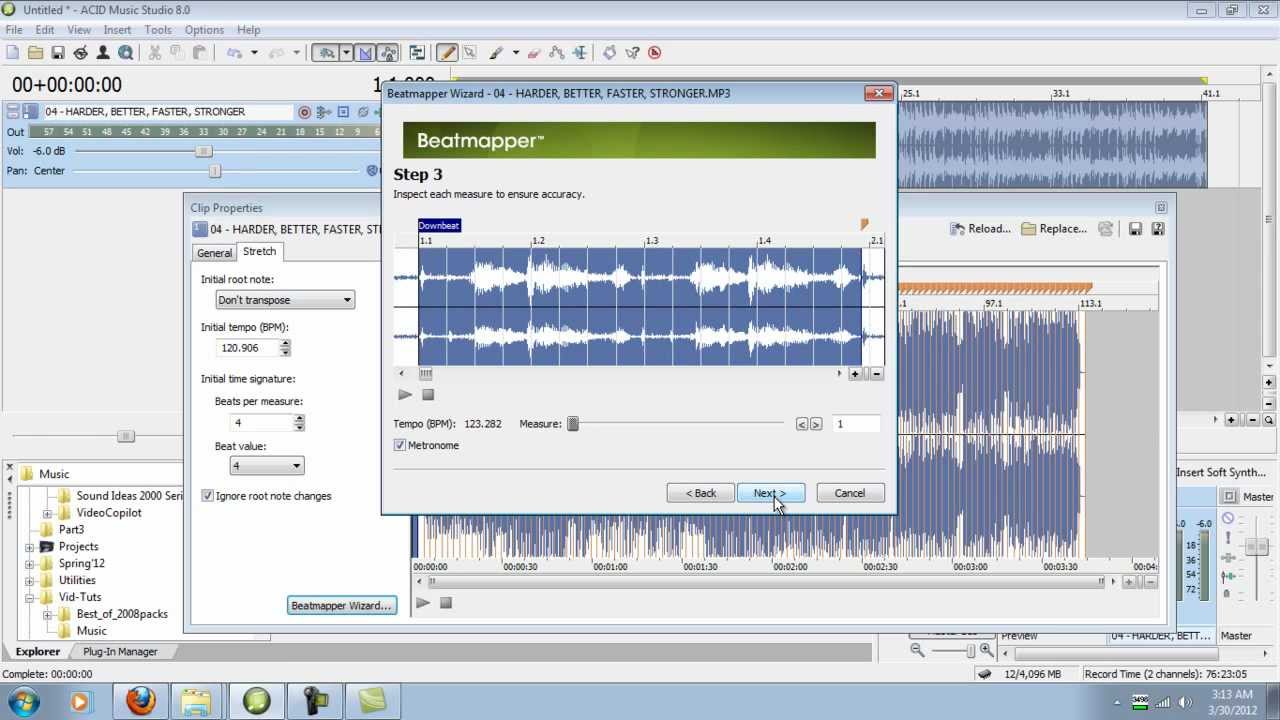Open Firefox from the taskbar
This screenshot has height=720, width=1280.
pyautogui.click(x=141, y=701)
